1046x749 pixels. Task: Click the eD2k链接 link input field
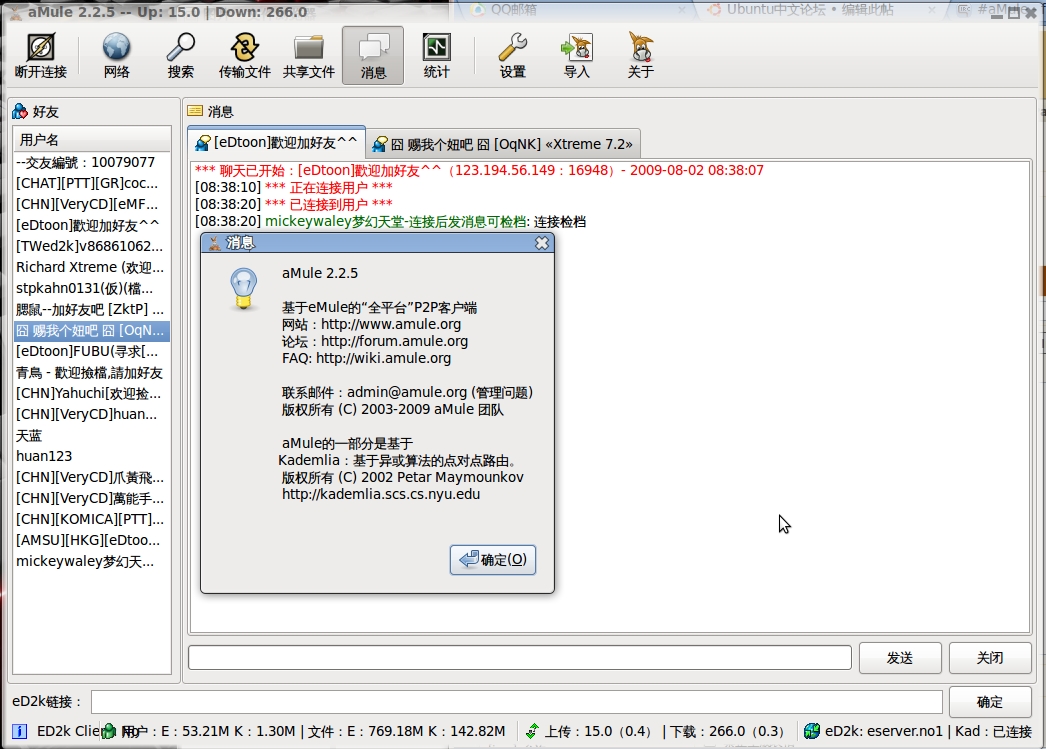516,702
